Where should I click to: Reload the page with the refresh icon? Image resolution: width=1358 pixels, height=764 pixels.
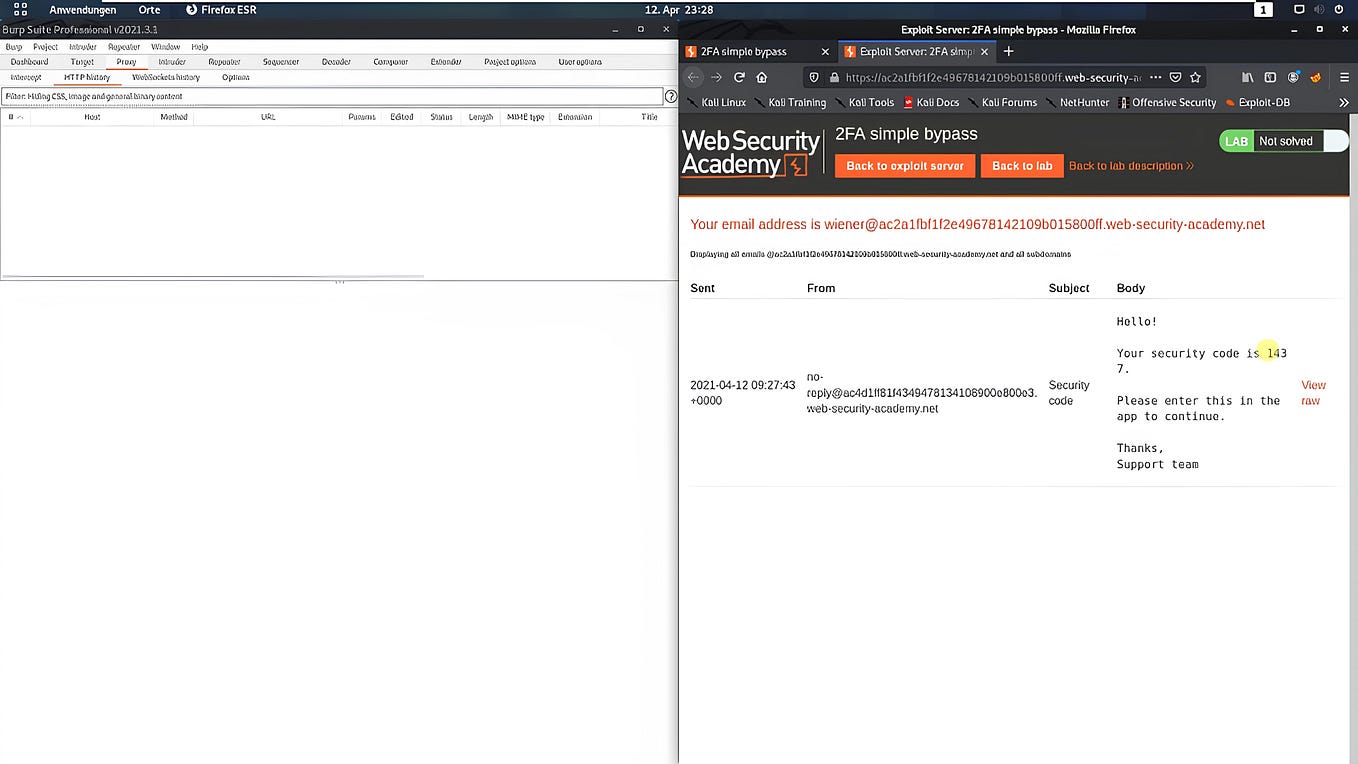coord(738,77)
